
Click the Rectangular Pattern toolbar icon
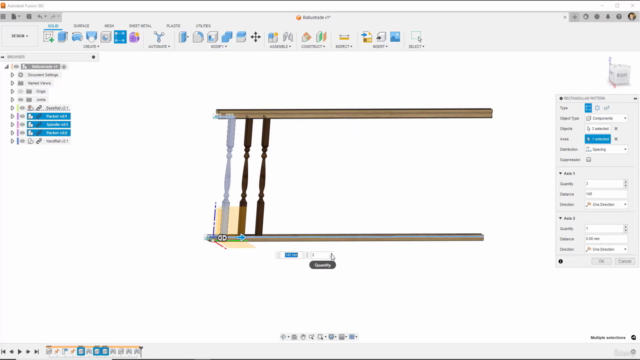120,37
